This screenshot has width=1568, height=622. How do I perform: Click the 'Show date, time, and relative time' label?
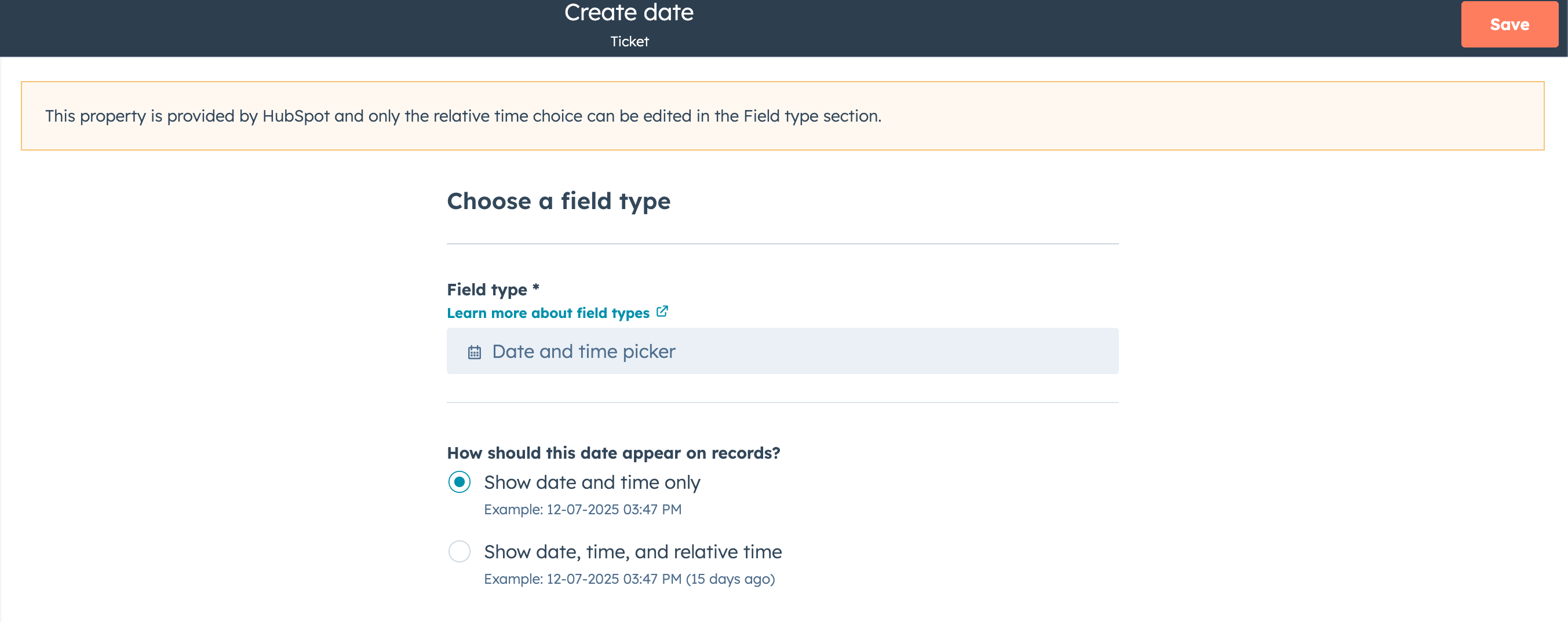[x=632, y=551]
